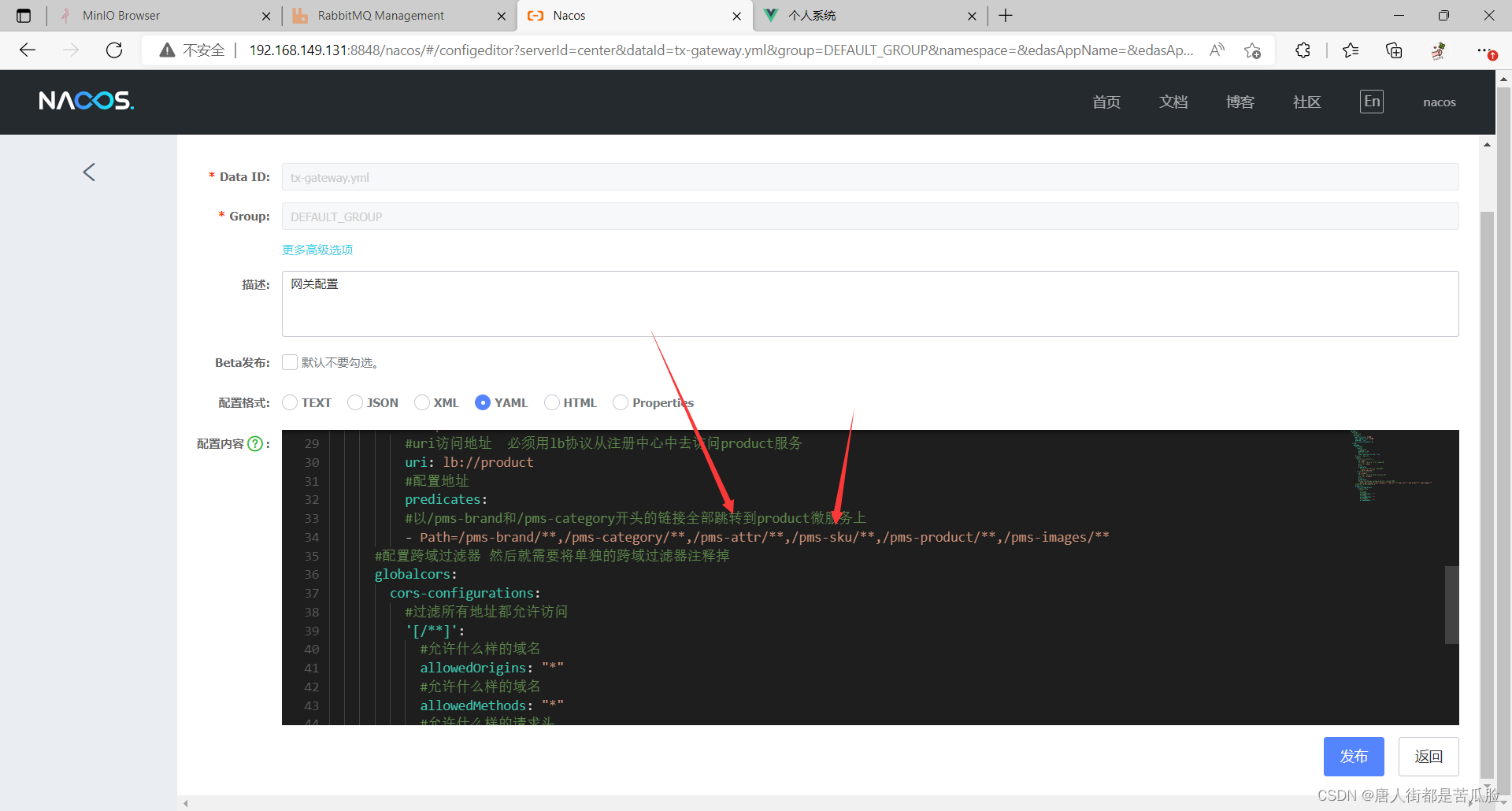Switch language with the En button

[x=1371, y=101]
